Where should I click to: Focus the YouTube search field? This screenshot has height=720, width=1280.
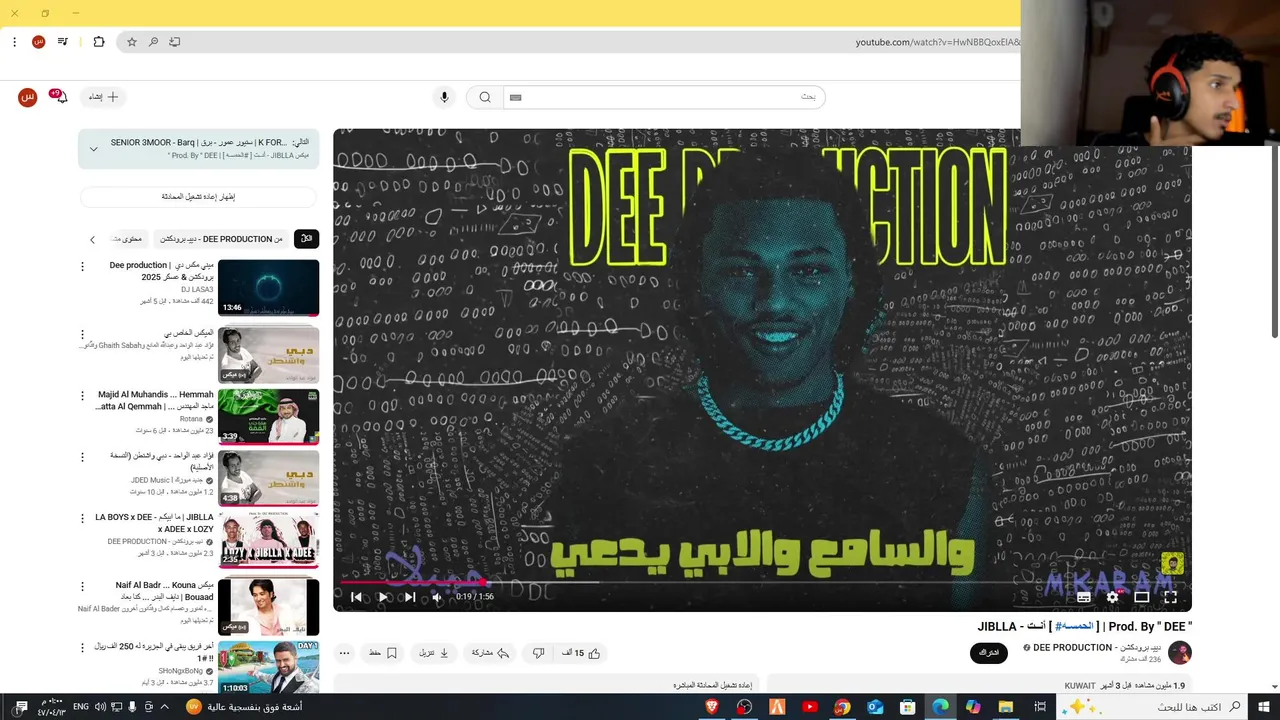tap(664, 97)
